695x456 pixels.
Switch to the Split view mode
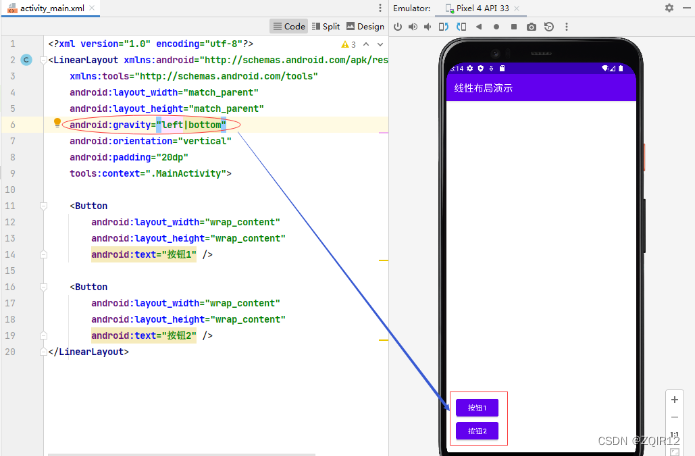(326, 27)
